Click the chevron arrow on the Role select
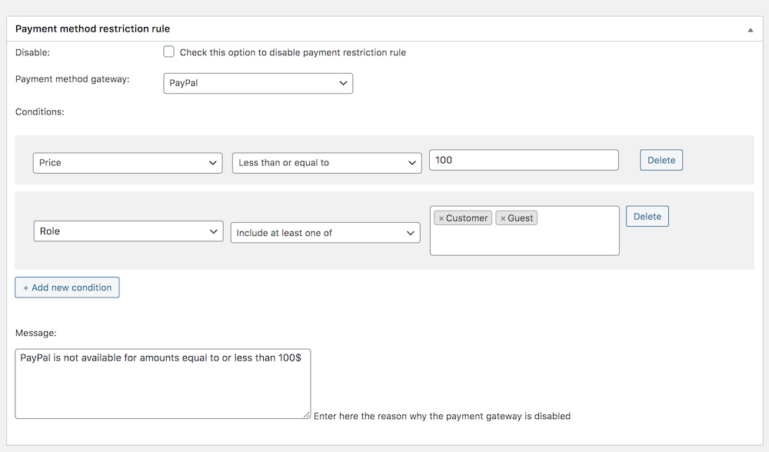This screenshot has width=769, height=452. pyautogui.click(x=213, y=232)
